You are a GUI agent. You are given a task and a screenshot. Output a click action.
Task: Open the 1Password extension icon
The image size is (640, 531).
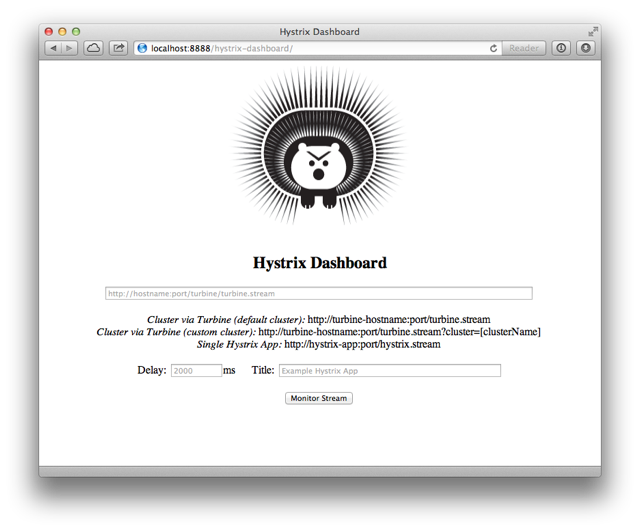click(x=561, y=48)
